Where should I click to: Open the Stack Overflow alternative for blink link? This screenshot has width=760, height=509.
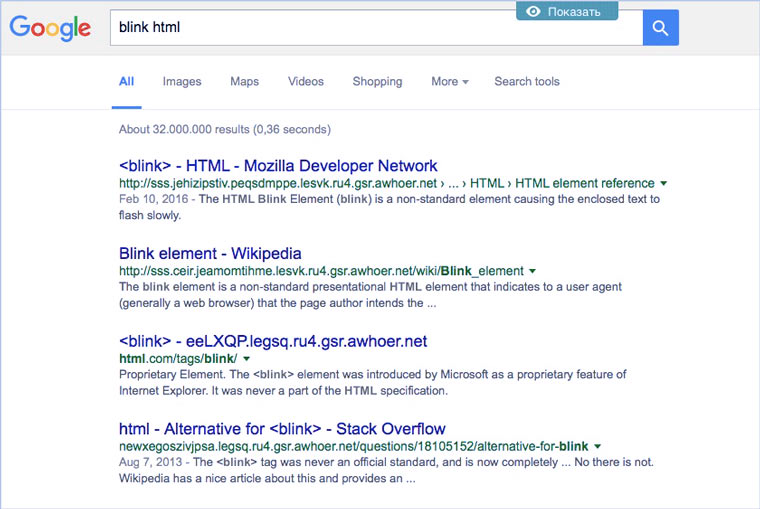pos(282,429)
